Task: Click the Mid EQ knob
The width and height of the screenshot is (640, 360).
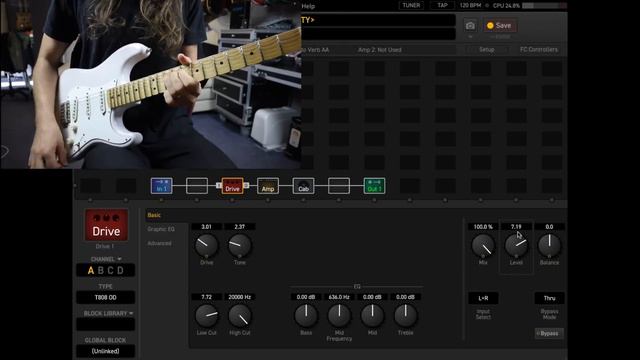Action: click(x=372, y=316)
